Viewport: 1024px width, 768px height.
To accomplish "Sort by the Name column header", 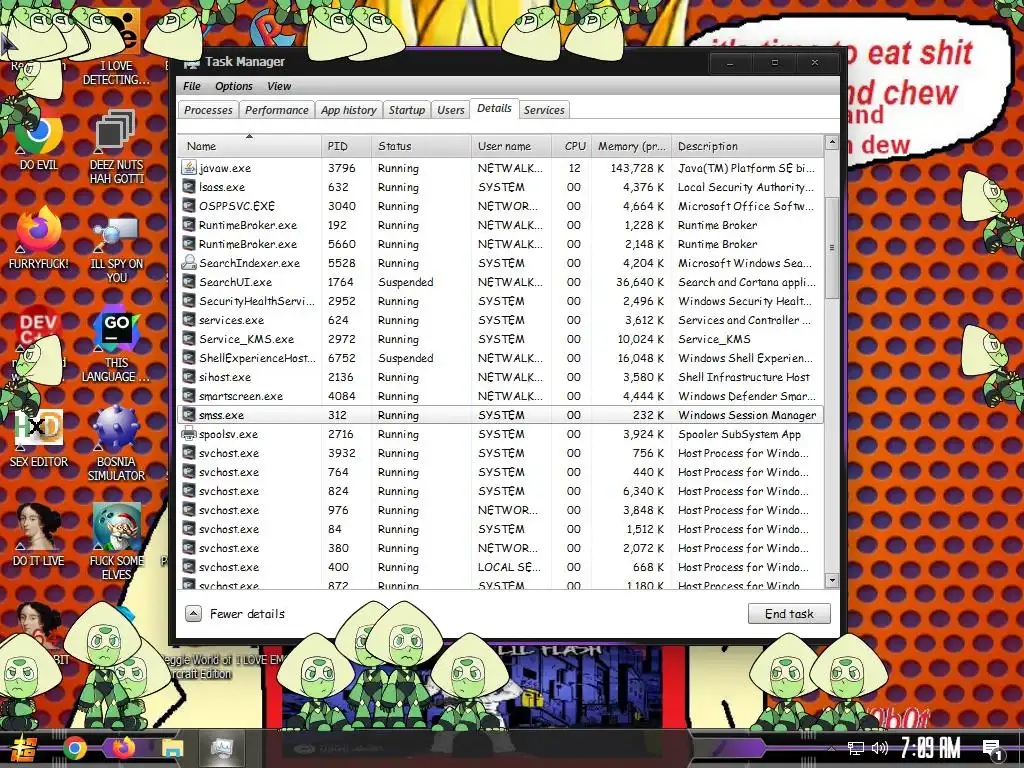I will click(249, 146).
